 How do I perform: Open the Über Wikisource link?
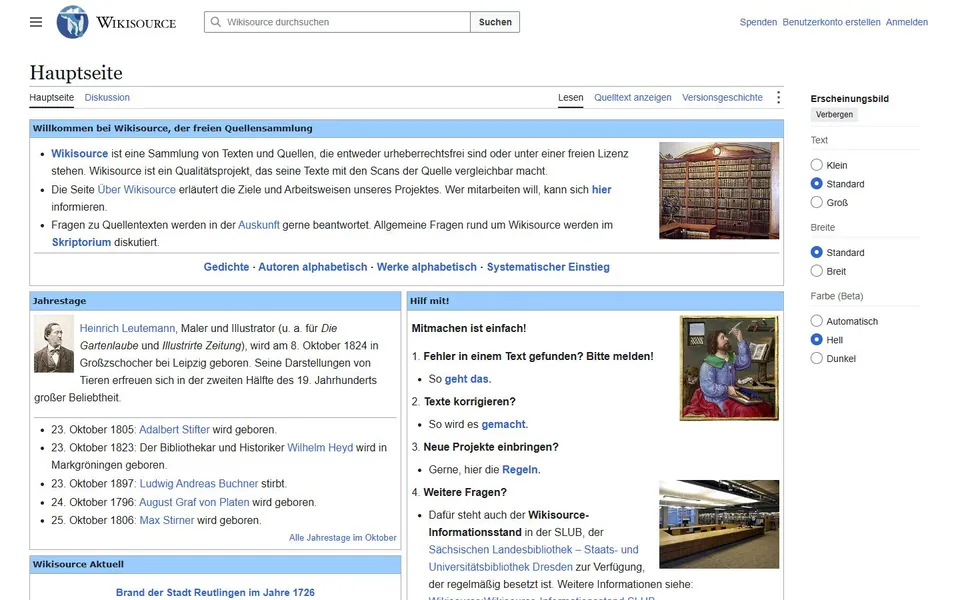(x=137, y=190)
